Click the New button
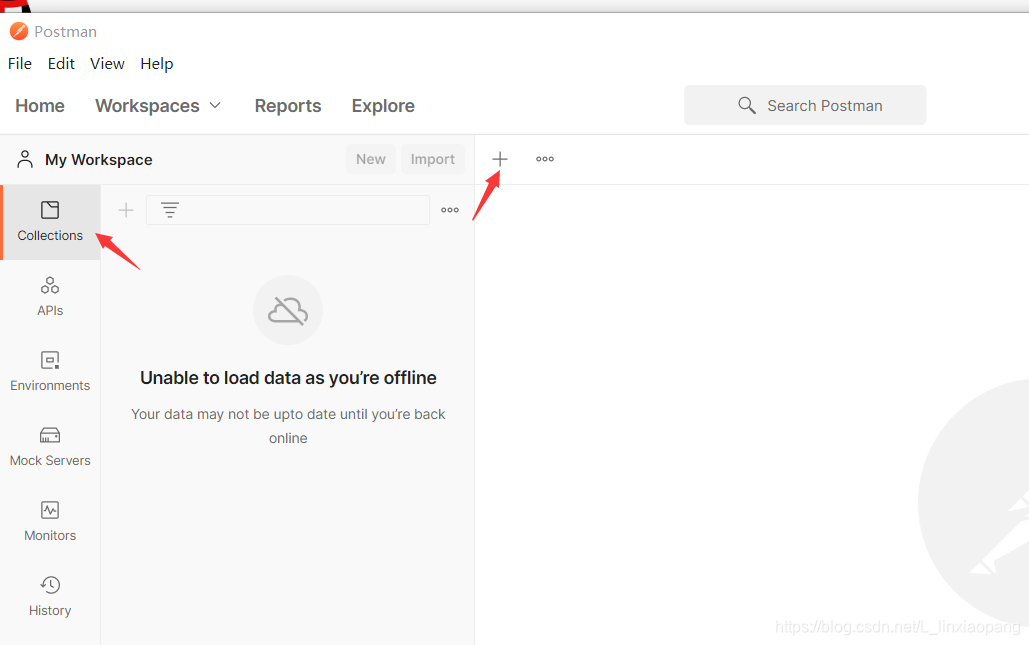This screenshot has height=645, width=1029. point(371,159)
